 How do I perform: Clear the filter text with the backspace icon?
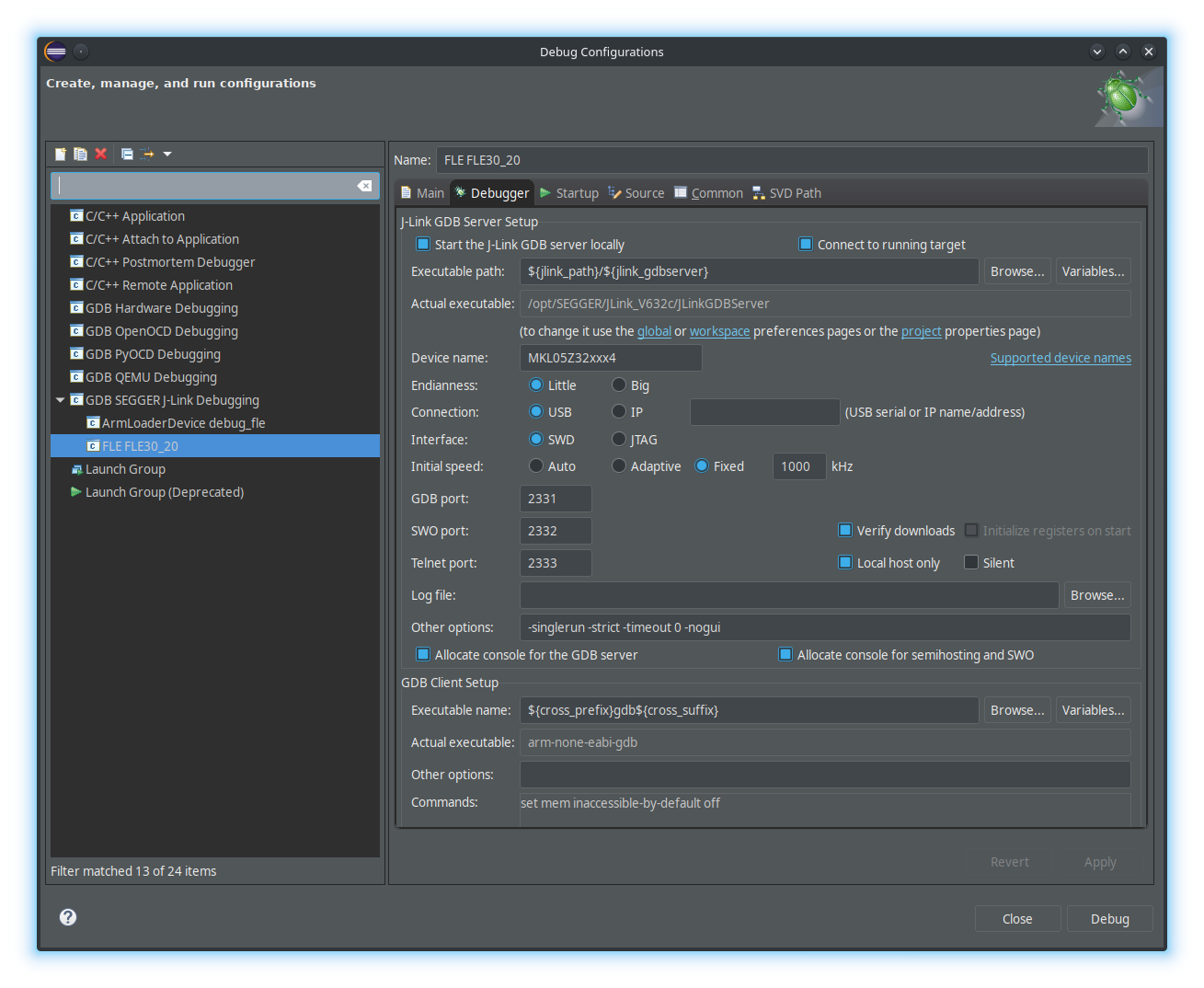(364, 186)
